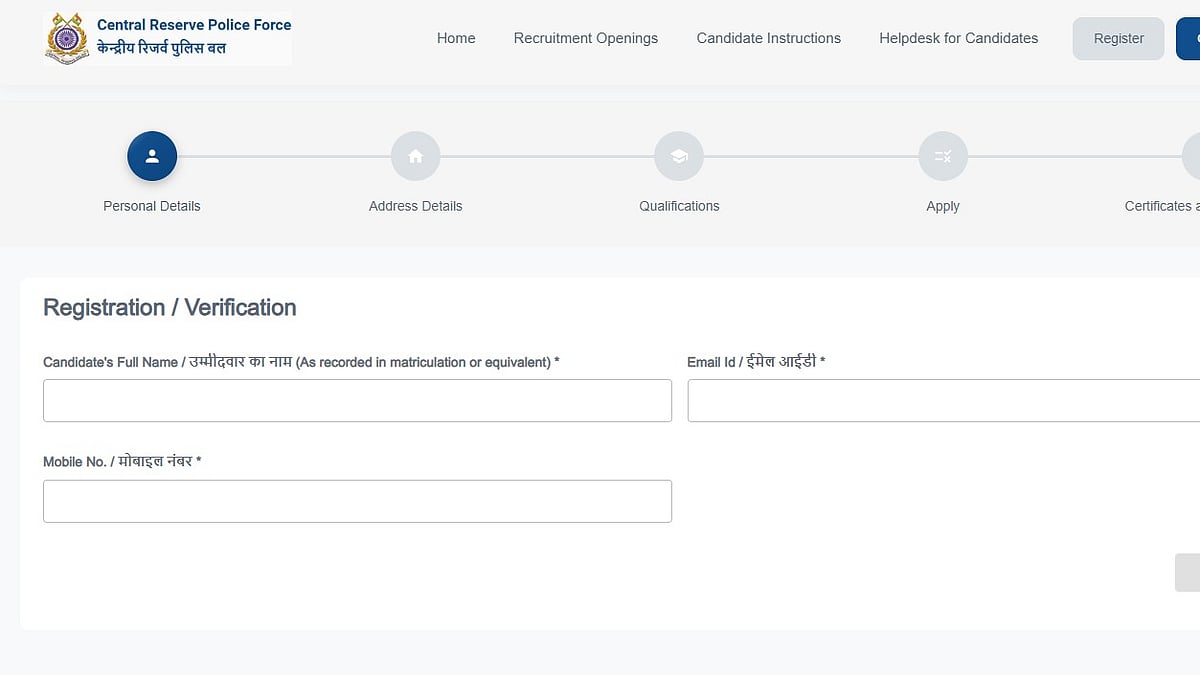
Task: Click the blue button beside Register
Action: (1188, 38)
